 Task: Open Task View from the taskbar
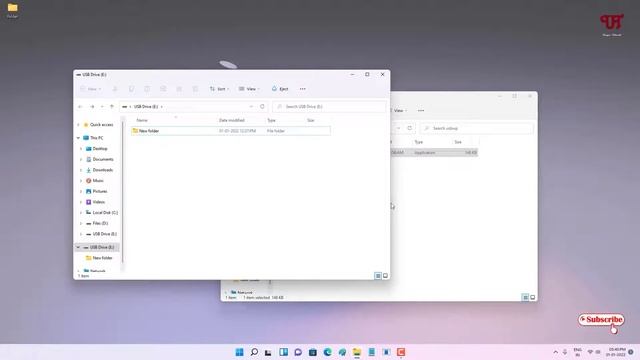click(x=268, y=352)
